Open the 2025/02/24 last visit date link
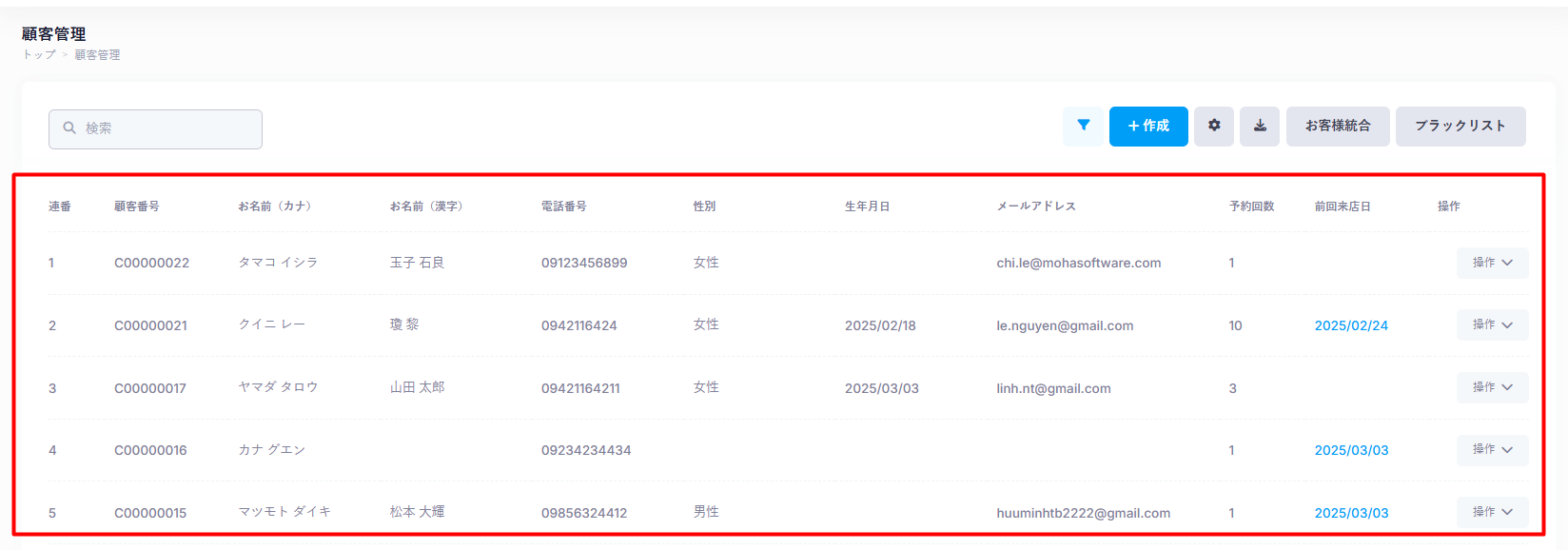The height and width of the screenshot is (550, 1568). (x=1351, y=325)
